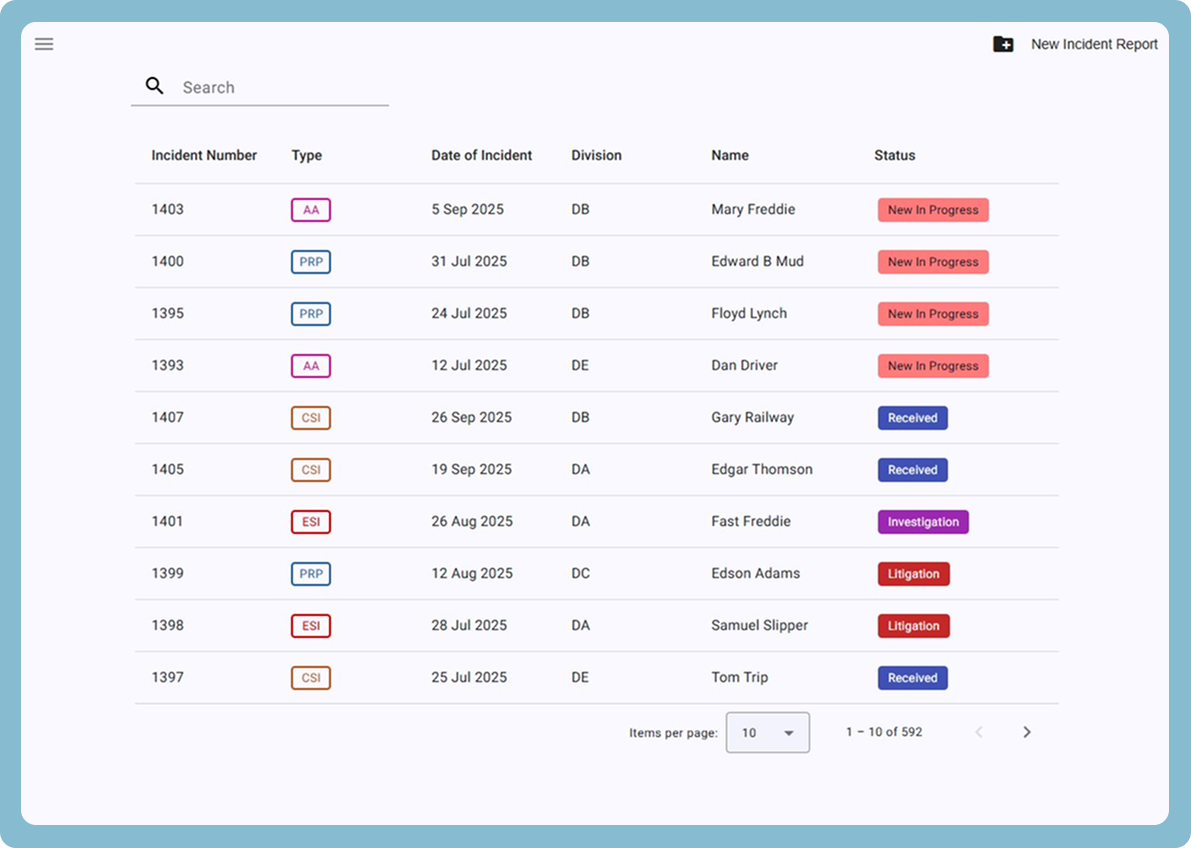The width and height of the screenshot is (1191, 848).
Task: Click New Incident Report button
Action: pyautogui.click(x=1093, y=44)
